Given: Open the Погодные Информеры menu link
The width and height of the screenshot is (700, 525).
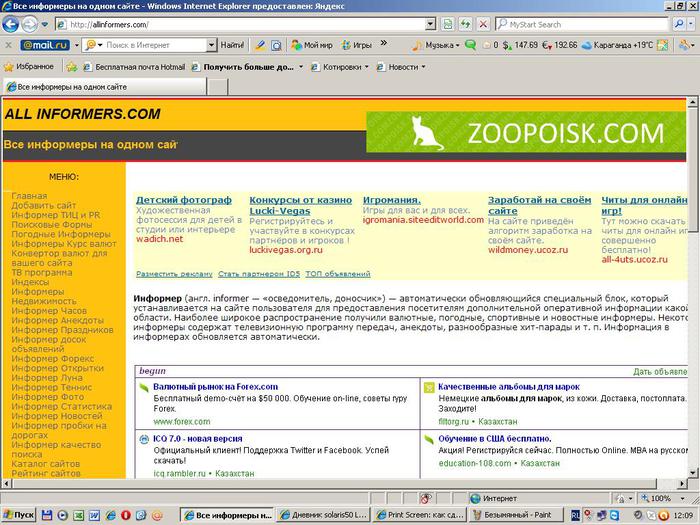Looking at the screenshot, I should pyautogui.click(x=61, y=234).
